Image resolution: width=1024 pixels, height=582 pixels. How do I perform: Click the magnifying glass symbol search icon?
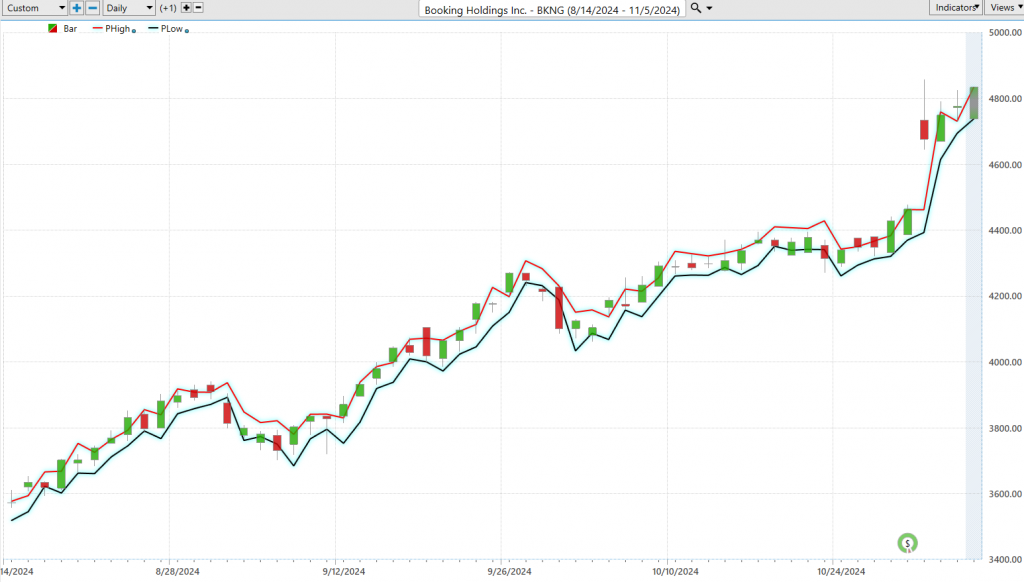pos(695,8)
